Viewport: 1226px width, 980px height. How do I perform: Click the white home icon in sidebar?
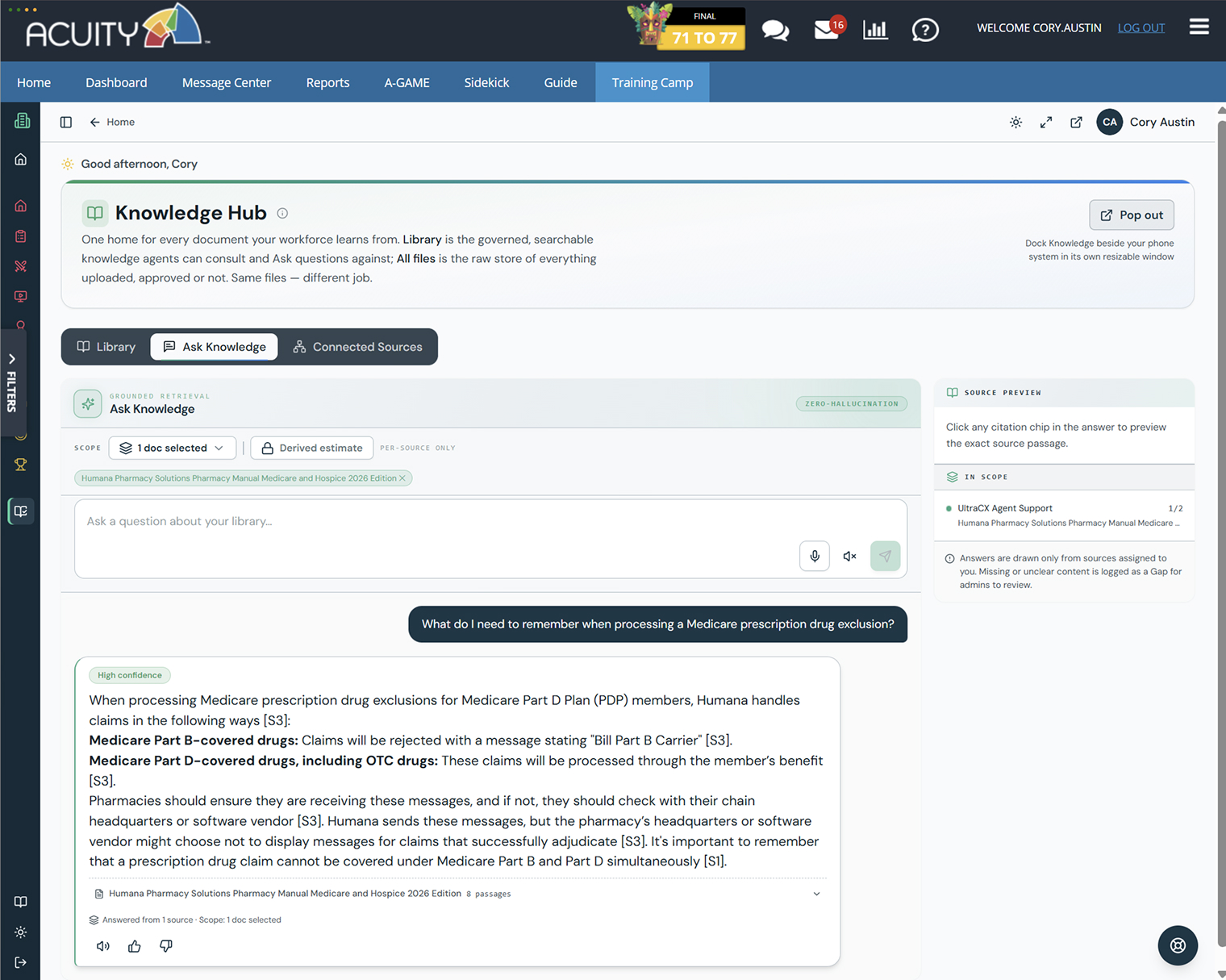(x=21, y=160)
